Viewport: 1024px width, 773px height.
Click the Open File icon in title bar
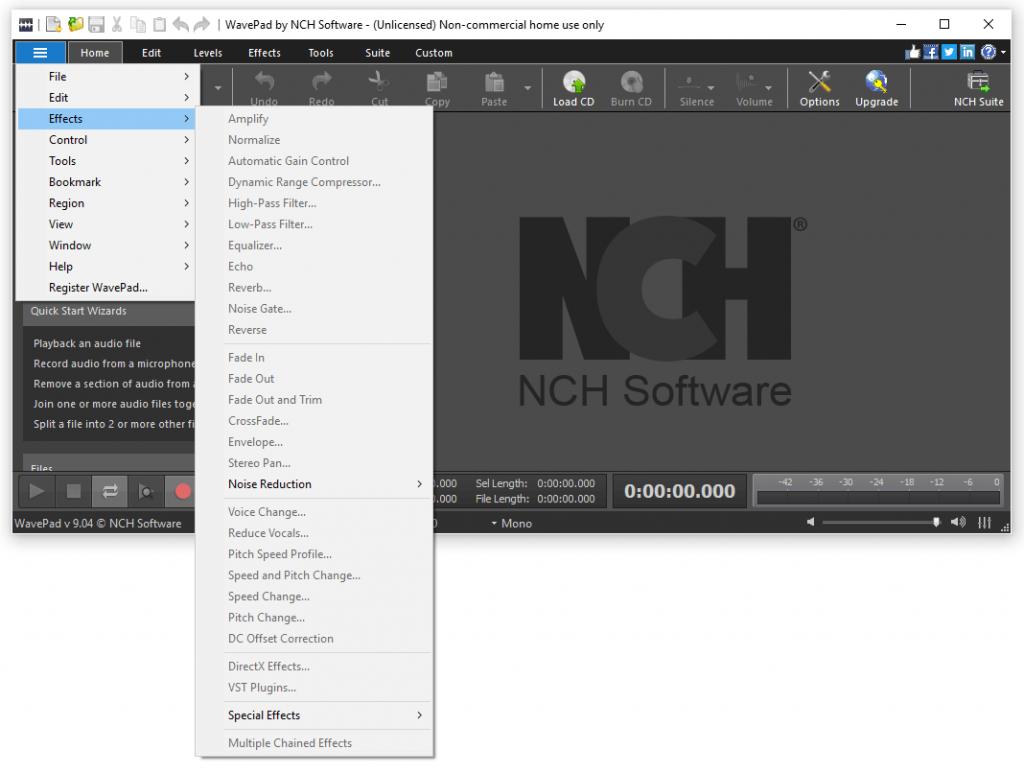click(x=75, y=25)
